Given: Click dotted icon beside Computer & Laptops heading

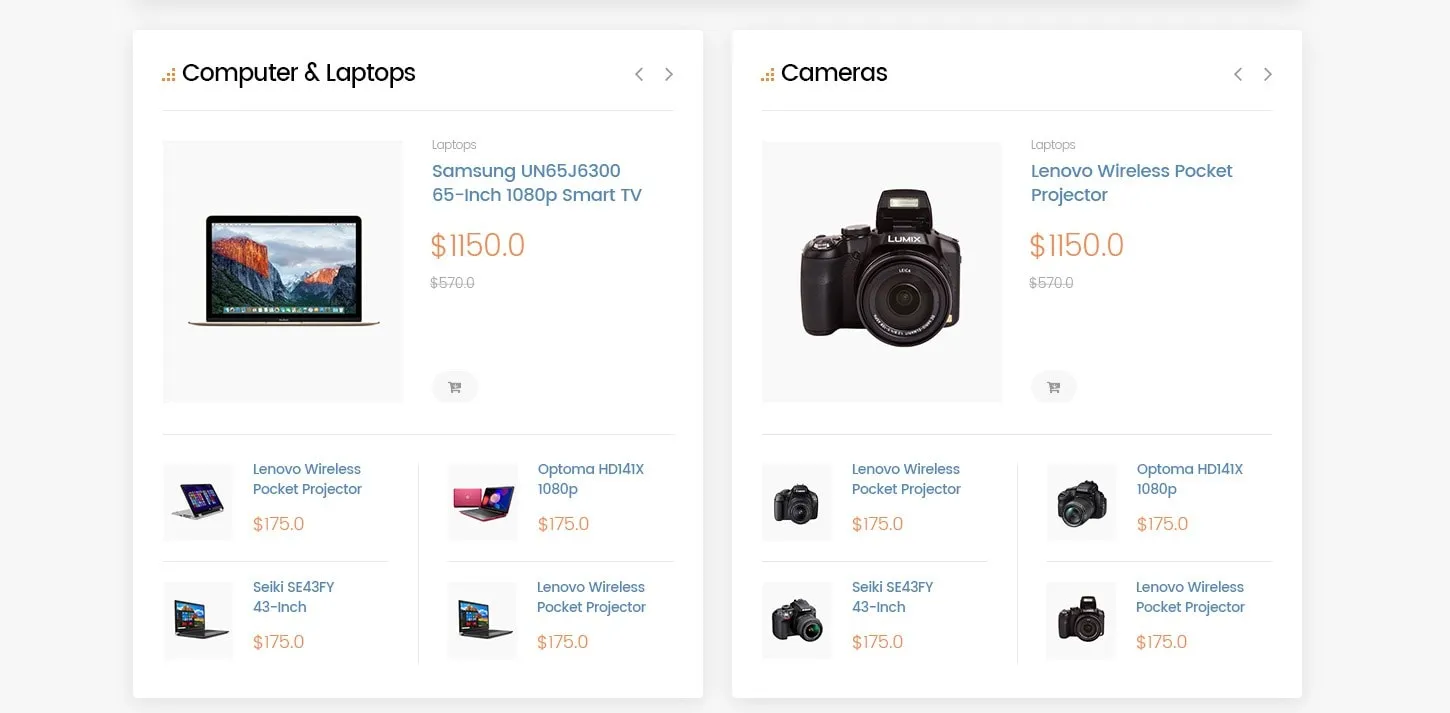Looking at the screenshot, I should click(x=169, y=75).
